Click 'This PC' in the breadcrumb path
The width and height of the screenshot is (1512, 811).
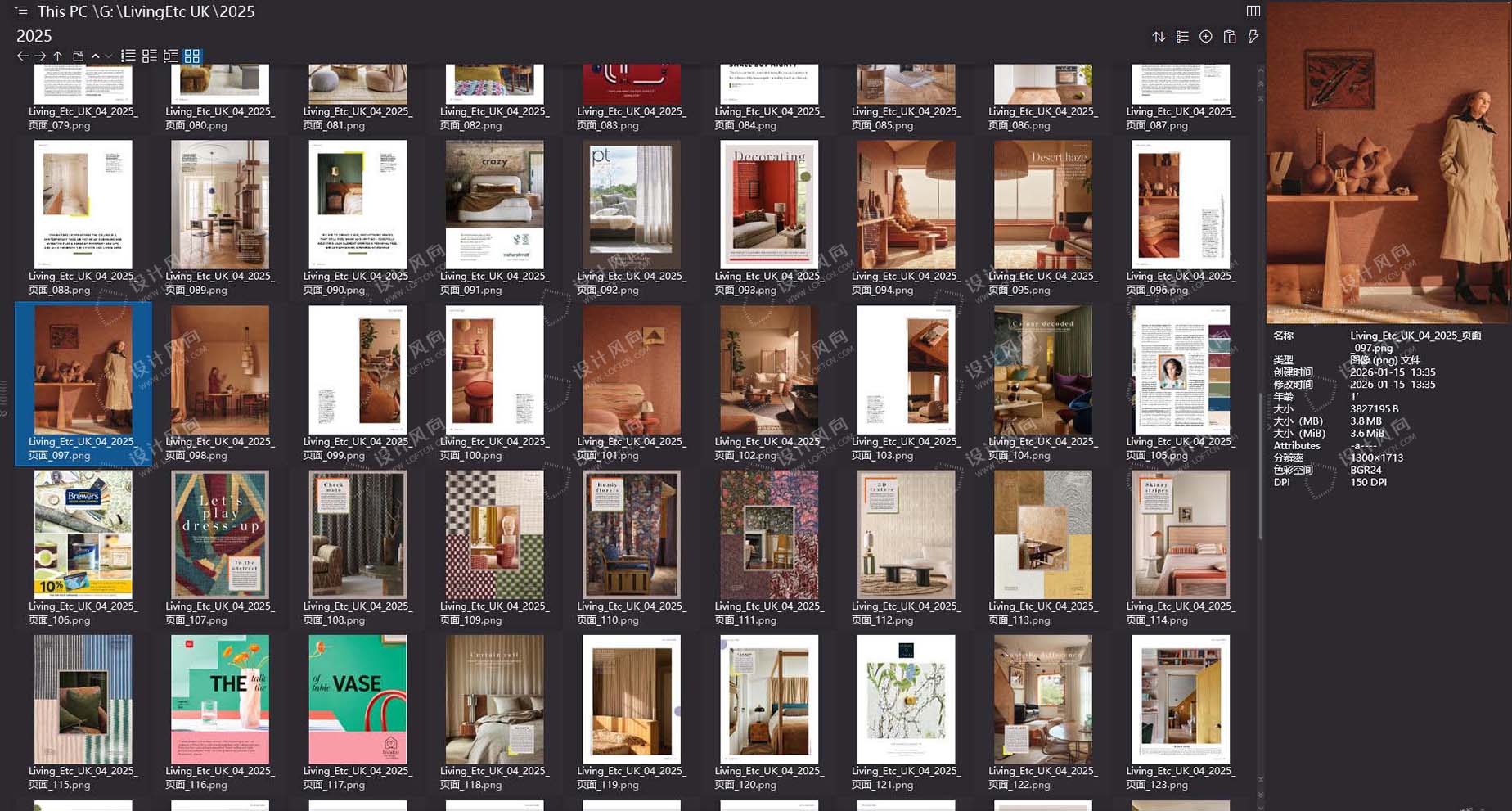tap(63, 11)
